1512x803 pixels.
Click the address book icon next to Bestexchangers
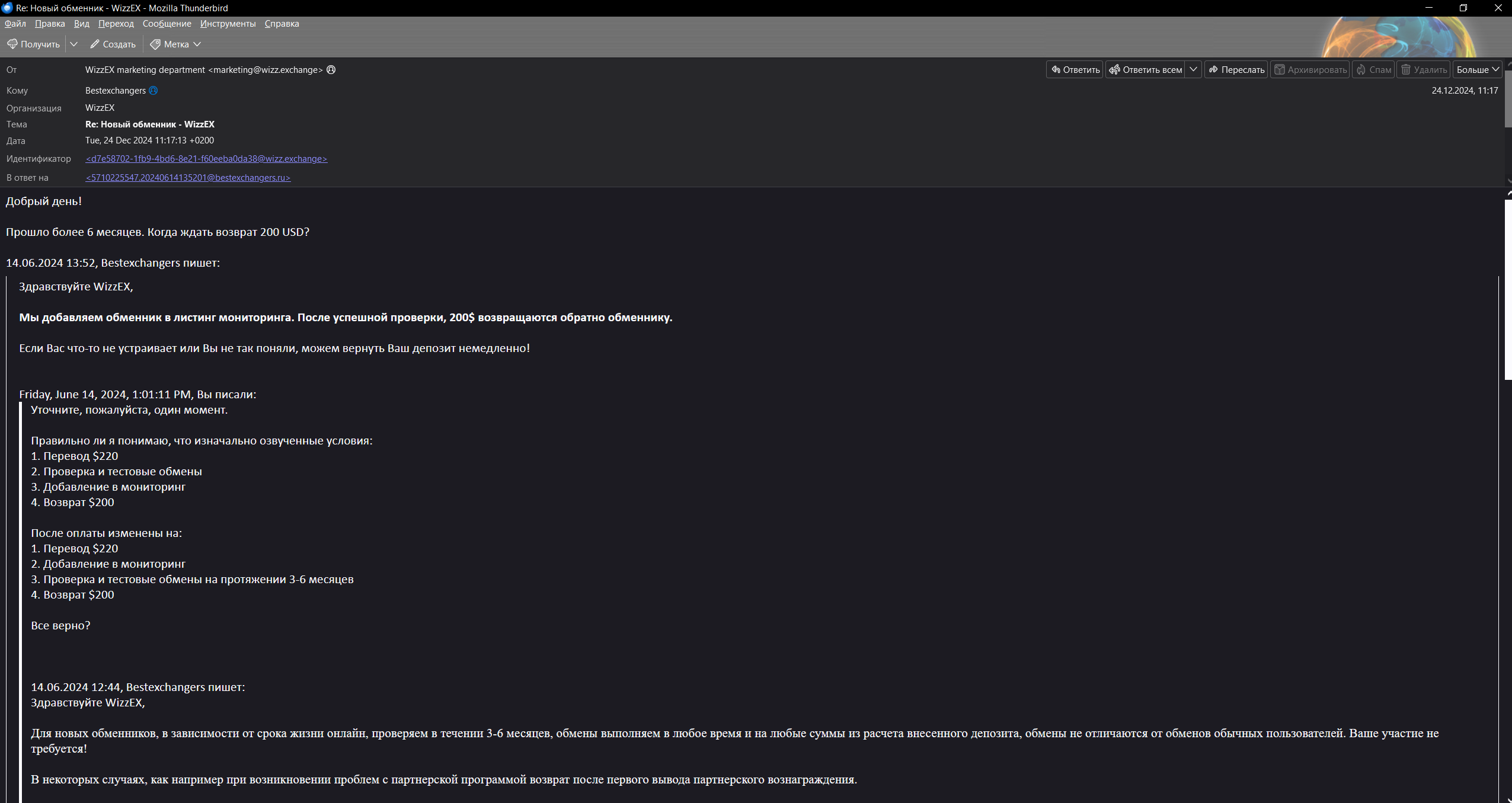click(x=154, y=91)
